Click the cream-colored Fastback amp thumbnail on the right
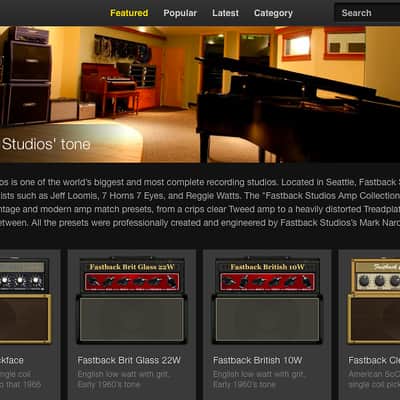400x400 pixels. coord(374,301)
